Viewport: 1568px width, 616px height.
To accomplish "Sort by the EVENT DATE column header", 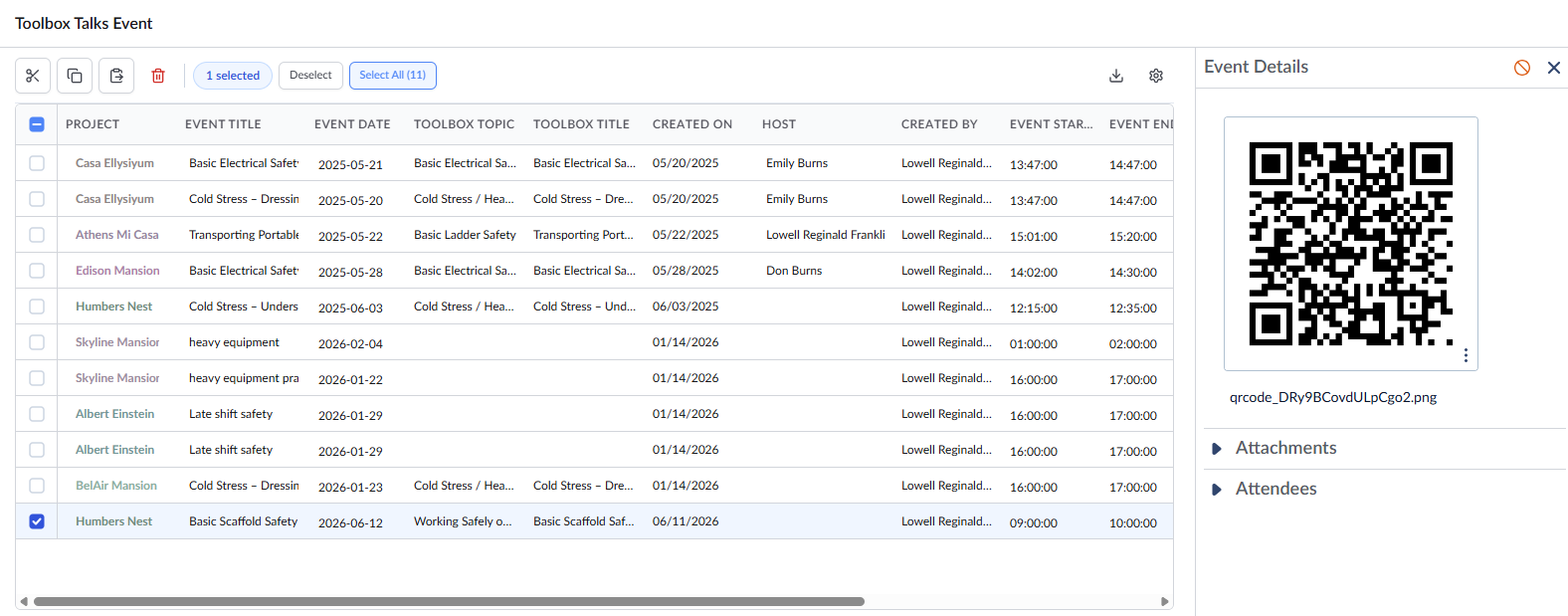I will [x=352, y=124].
